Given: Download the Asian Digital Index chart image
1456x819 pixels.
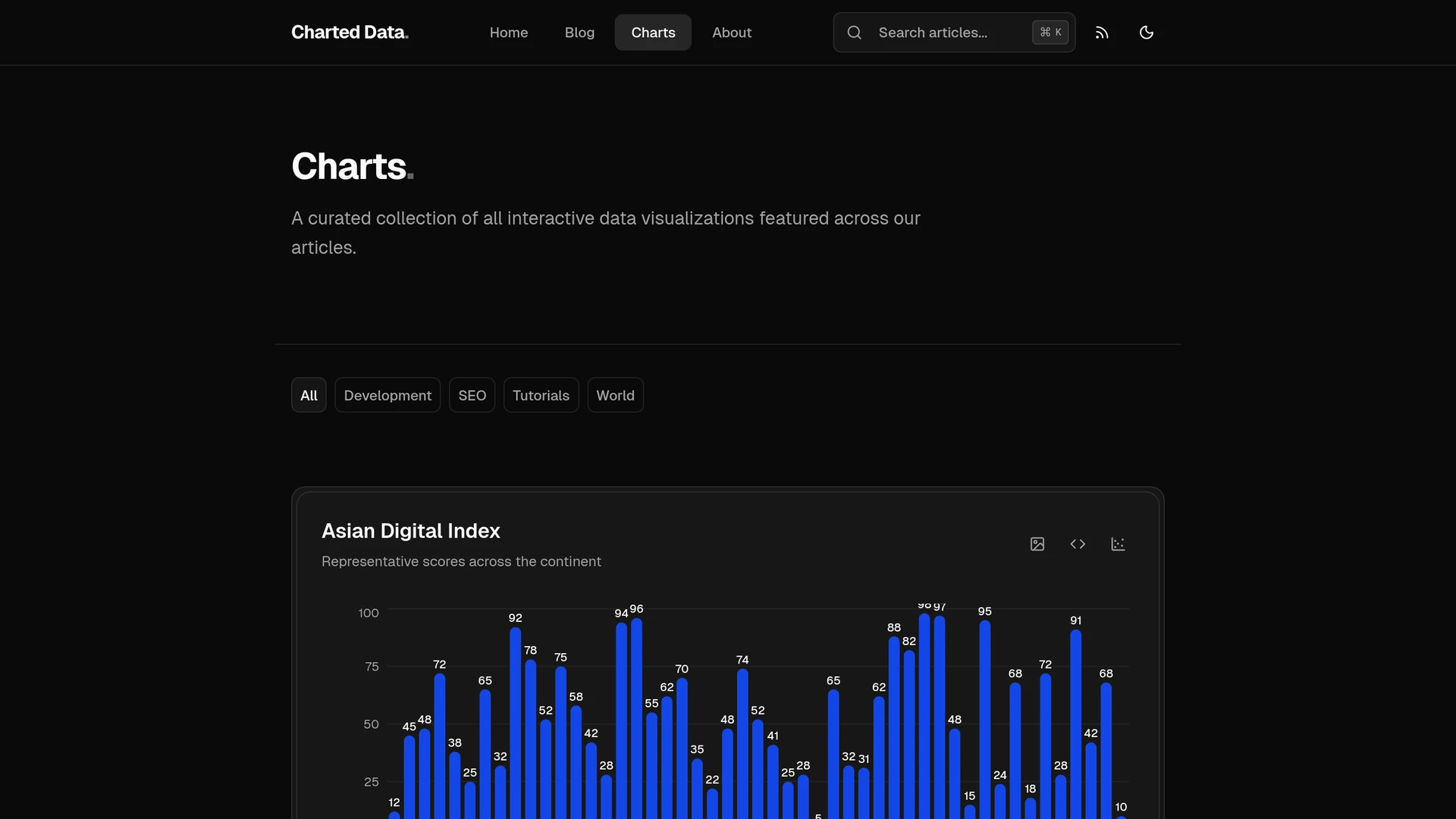Looking at the screenshot, I should (1037, 544).
